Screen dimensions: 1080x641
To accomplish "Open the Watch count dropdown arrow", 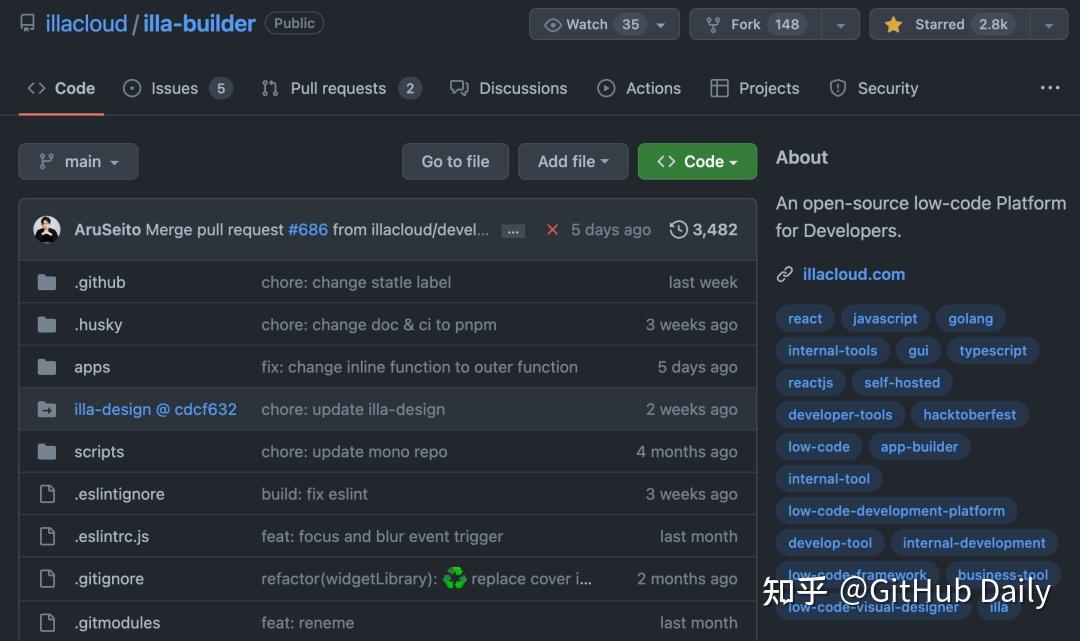I will point(661,23).
